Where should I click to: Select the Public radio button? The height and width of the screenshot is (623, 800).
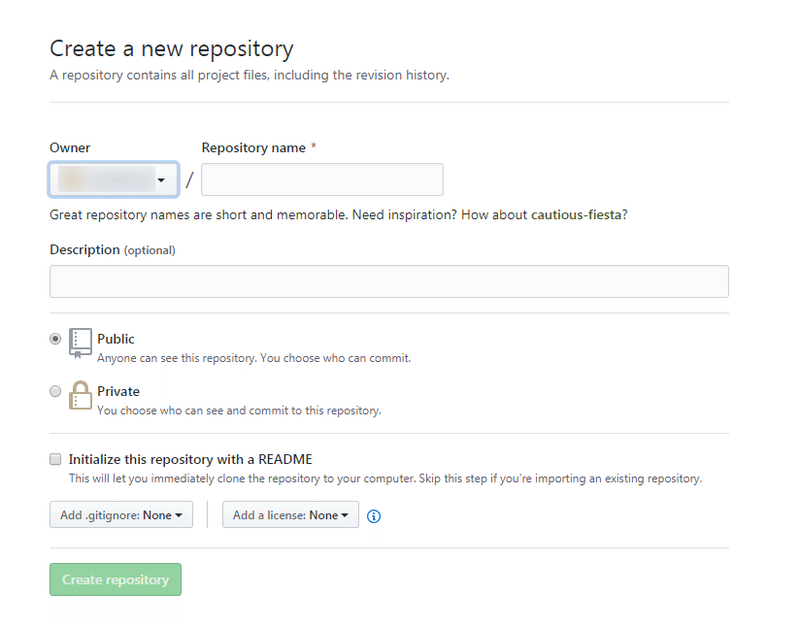(x=56, y=339)
